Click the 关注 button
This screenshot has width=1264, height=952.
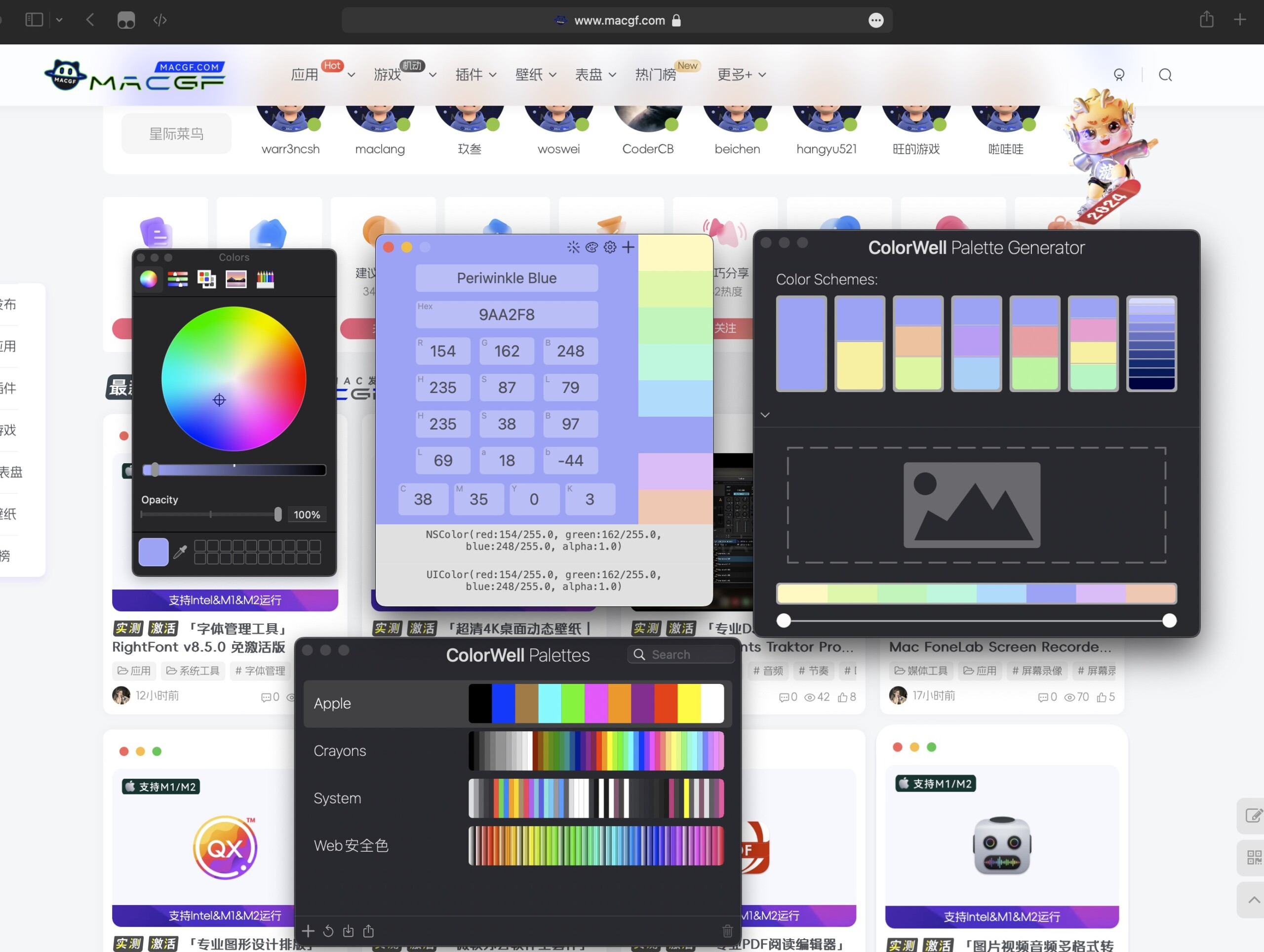727,327
